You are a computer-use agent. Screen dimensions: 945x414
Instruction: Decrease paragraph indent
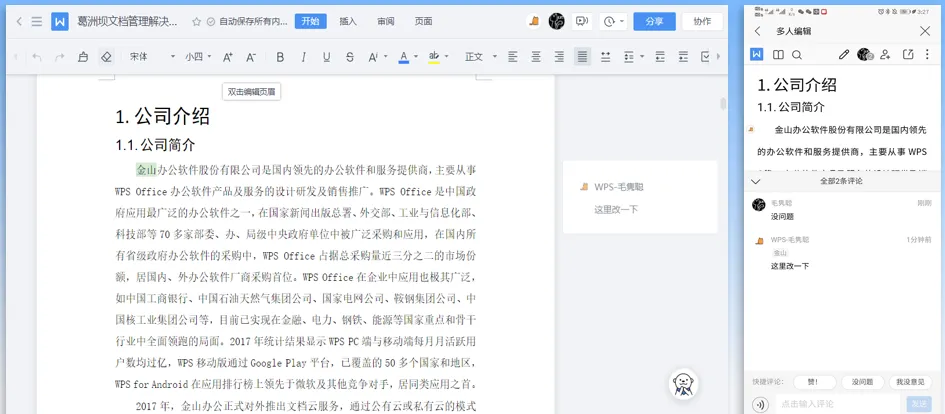(x=660, y=57)
